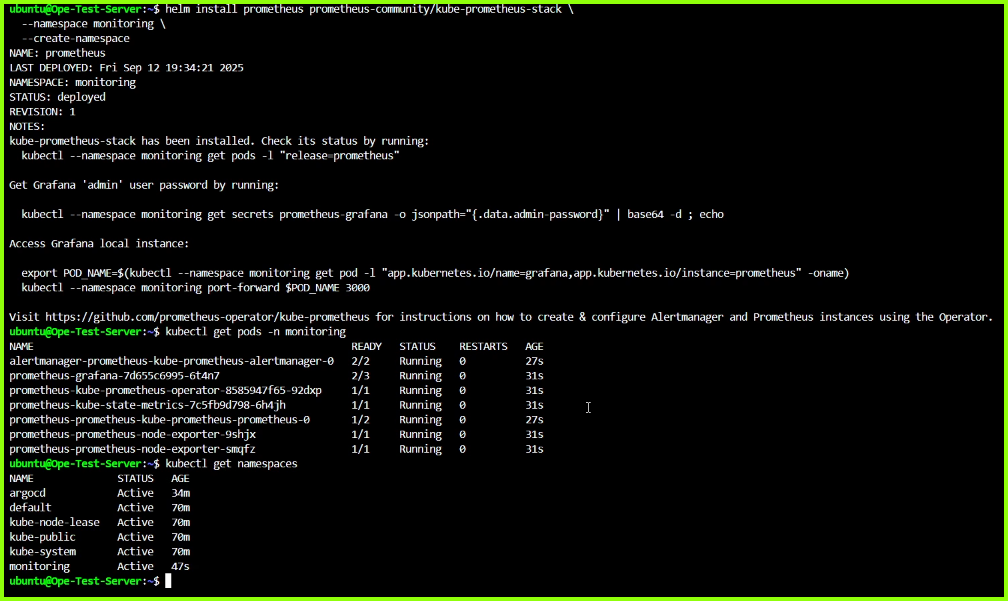
Task: Select the prometheus-kube-prometheus-operator pod name
Action: point(165,390)
